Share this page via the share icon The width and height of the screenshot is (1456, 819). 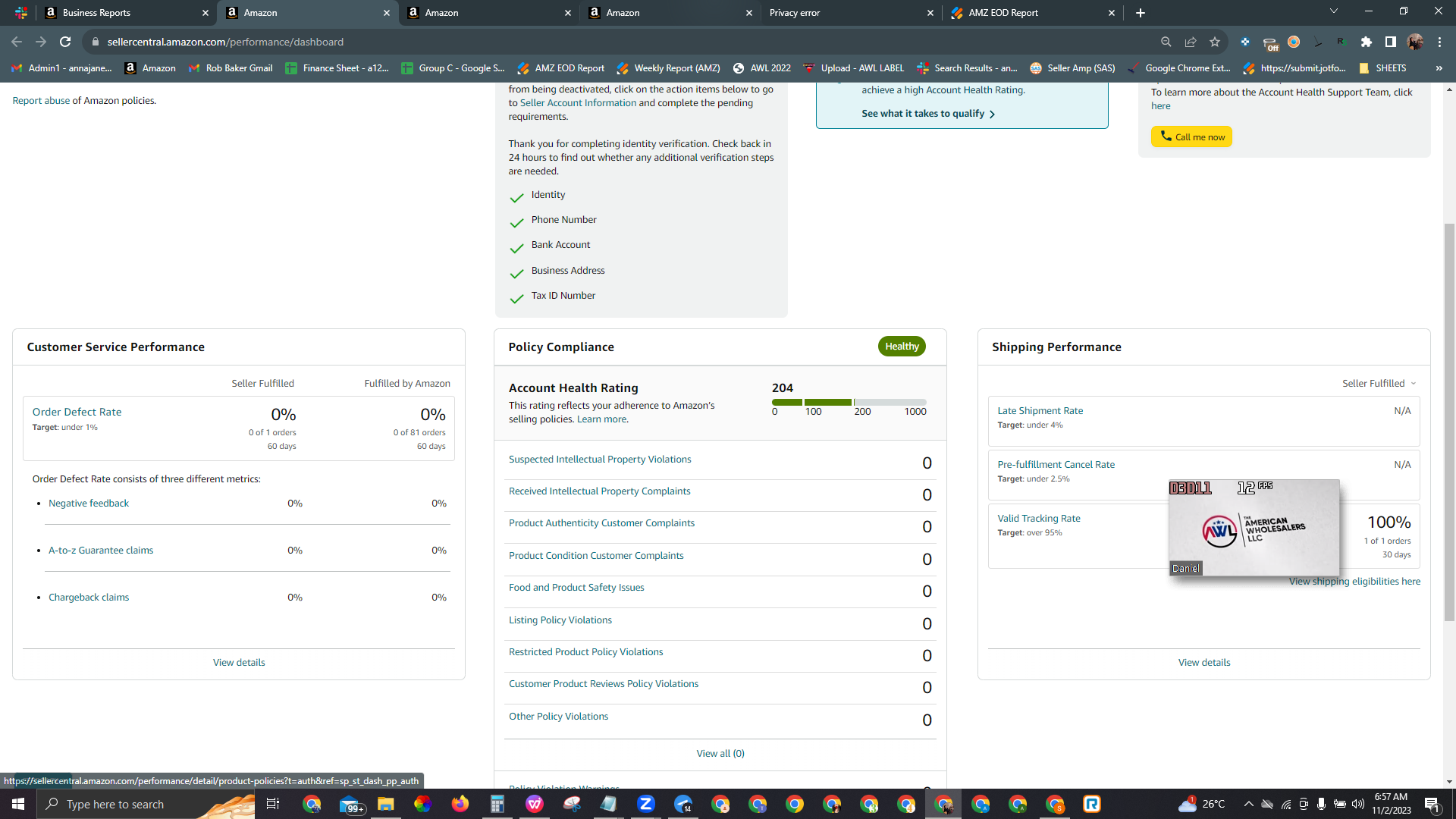pyautogui.click(x=1191, y=42)
